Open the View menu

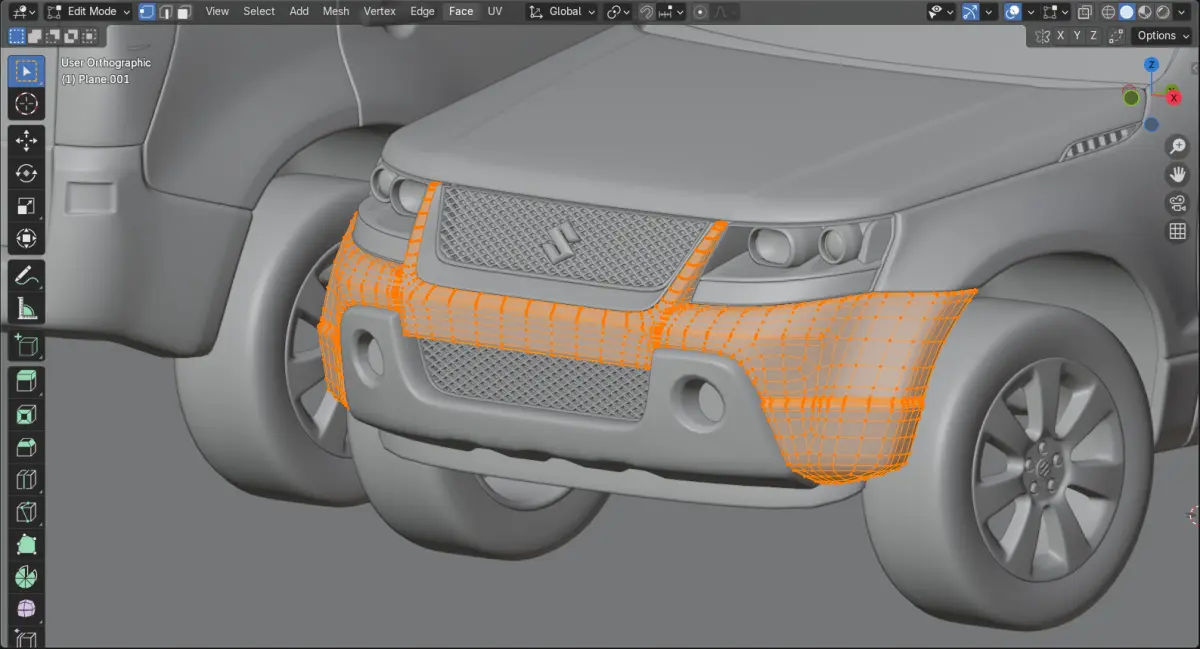point(217,12)
